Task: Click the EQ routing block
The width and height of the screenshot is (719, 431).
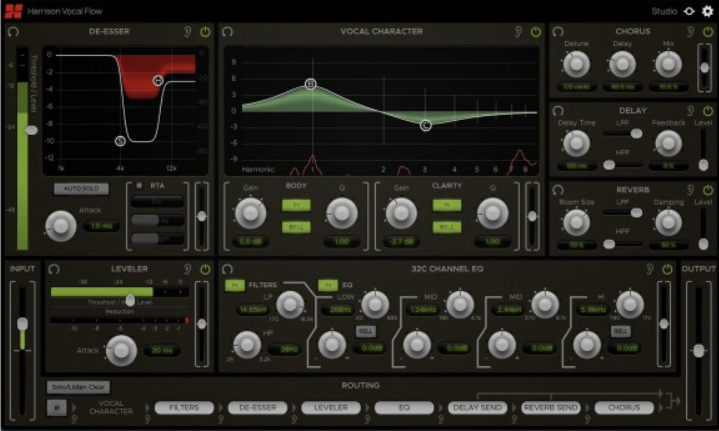Action: [404, 408]
